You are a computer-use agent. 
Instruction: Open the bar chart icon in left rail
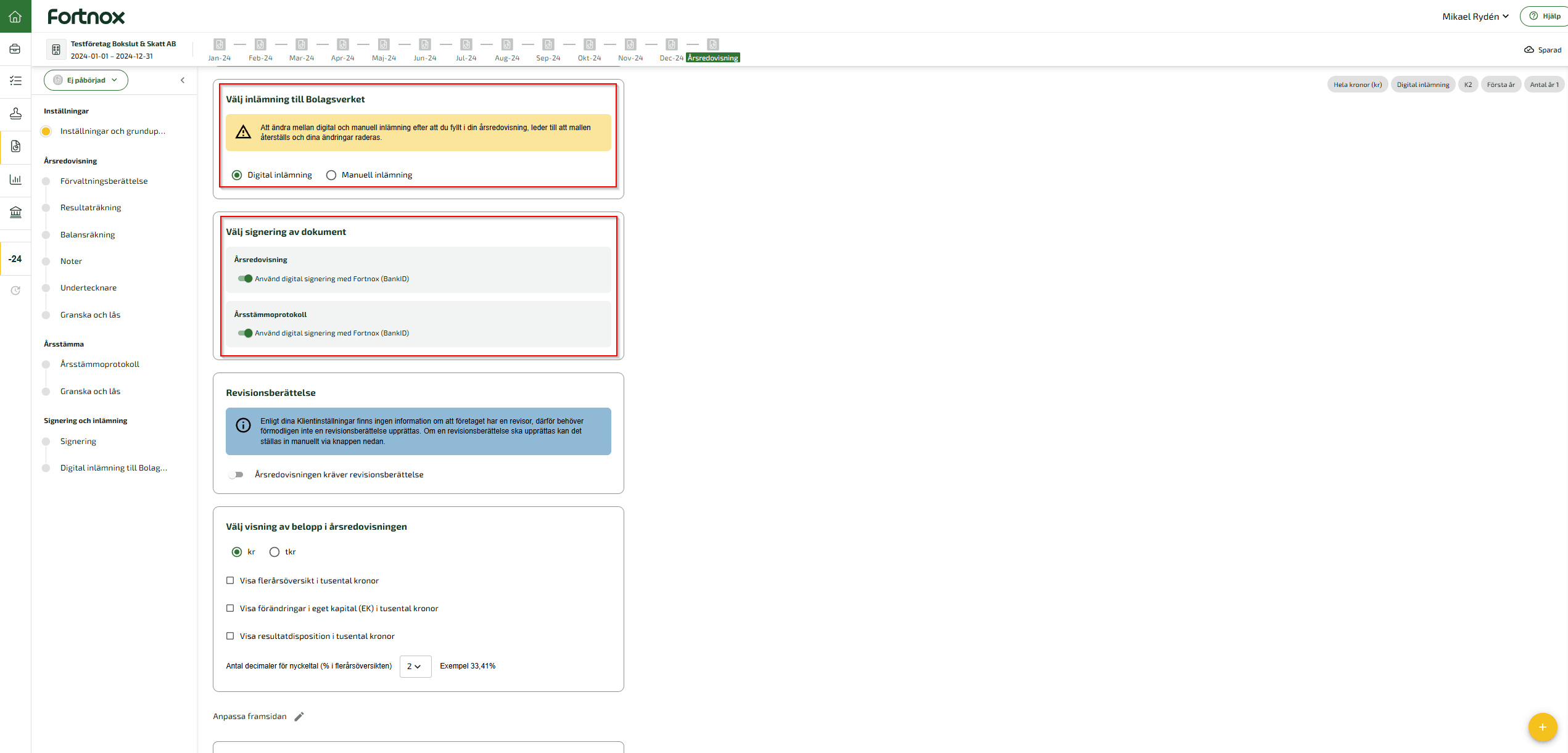click(x=15, y=179)
